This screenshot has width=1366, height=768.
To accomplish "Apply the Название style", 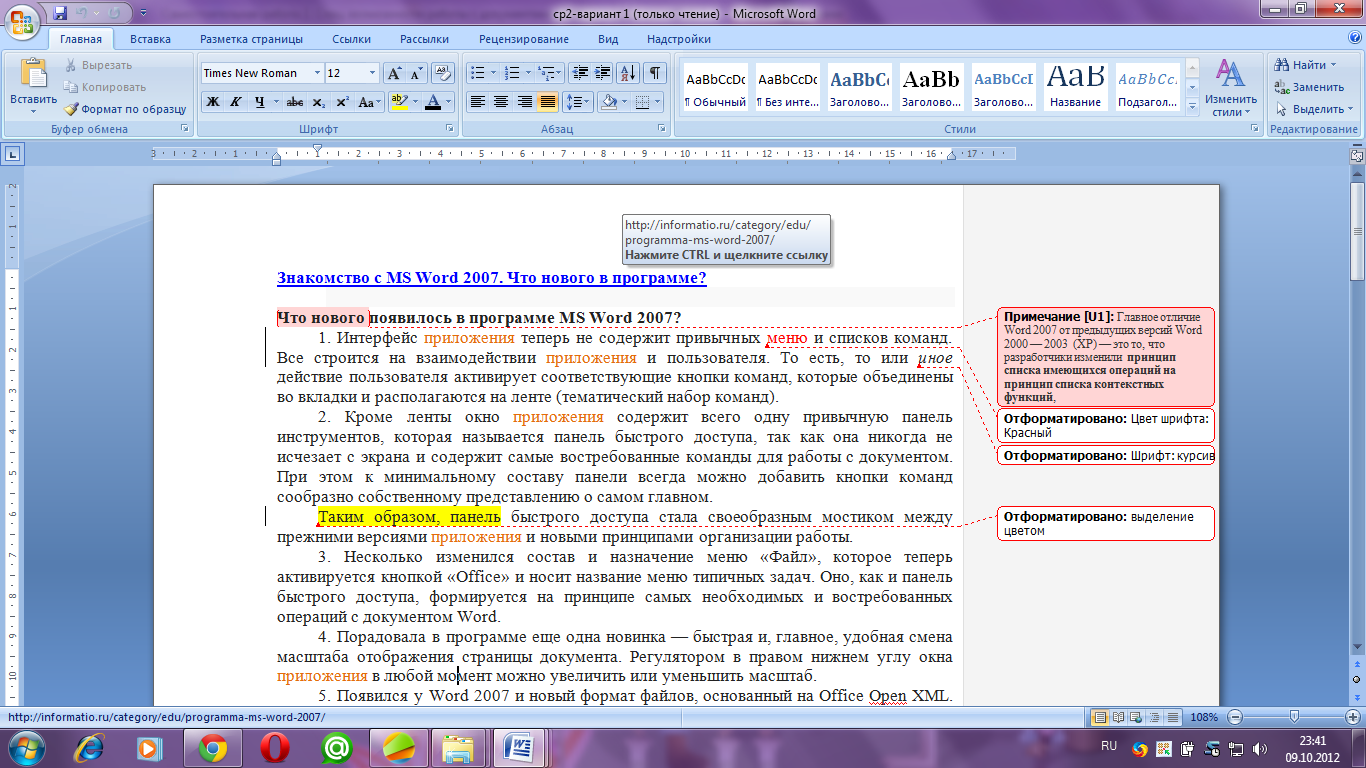I will pyautogui.click(x=1076, y=88).
